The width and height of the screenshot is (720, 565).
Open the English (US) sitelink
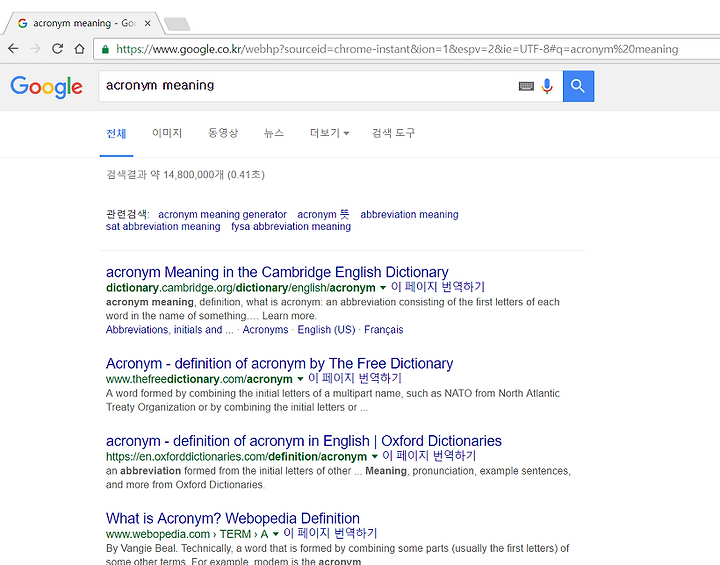[326, 330]
